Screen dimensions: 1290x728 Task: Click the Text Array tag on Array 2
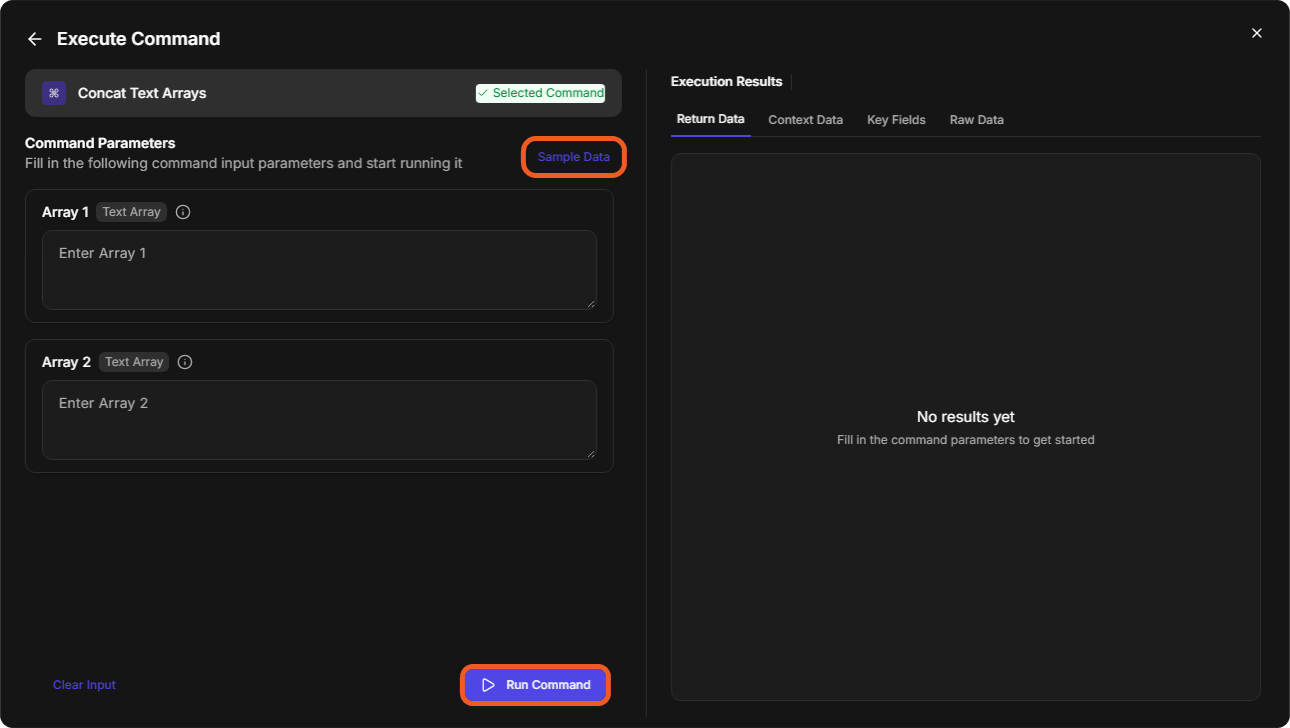pos(134,362)
